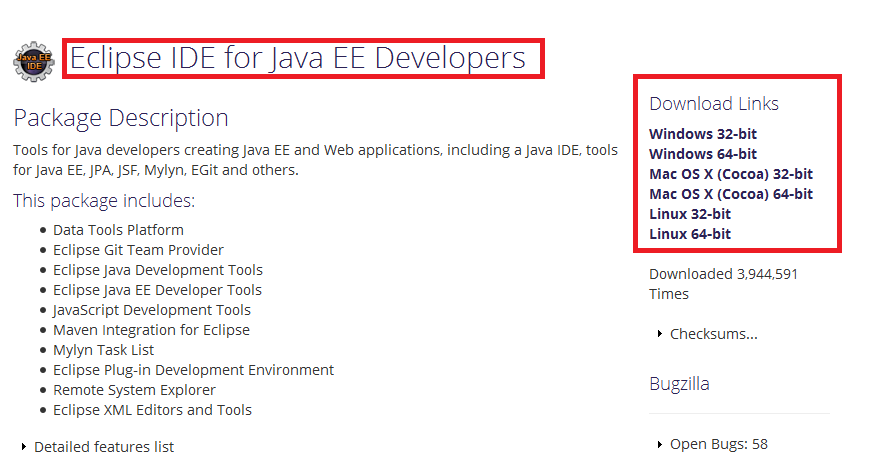Click Data Tools Platform list item

coord(118,230)
